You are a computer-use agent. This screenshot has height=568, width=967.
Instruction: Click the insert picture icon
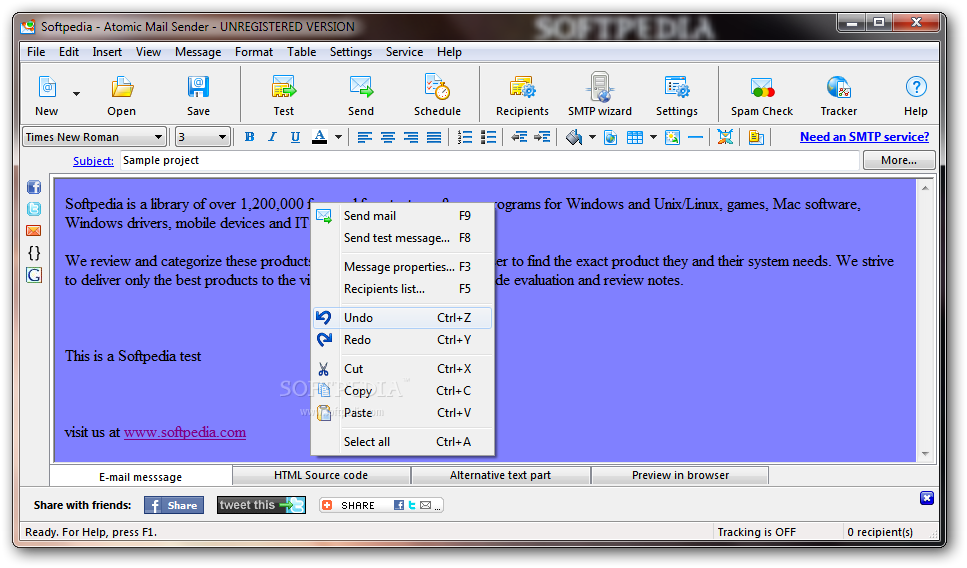(672, 137)
